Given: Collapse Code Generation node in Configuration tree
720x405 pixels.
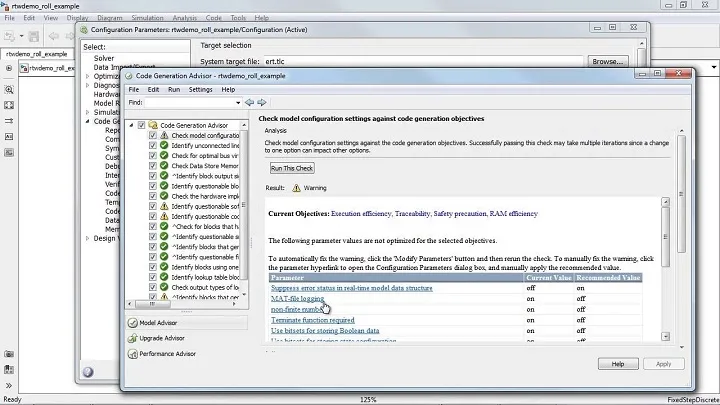Looking at the screenshot, I should [x=87, y=121].
